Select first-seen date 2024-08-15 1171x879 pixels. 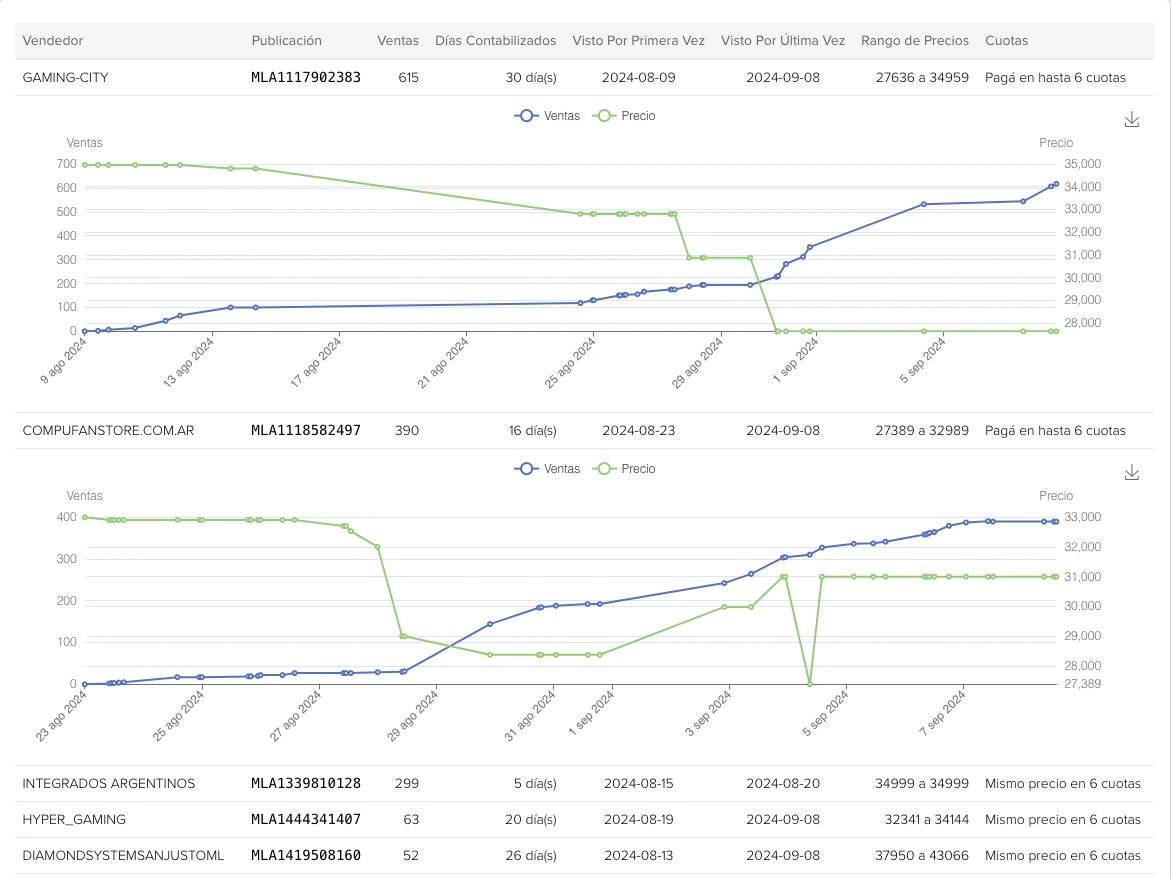coord(639,783)
